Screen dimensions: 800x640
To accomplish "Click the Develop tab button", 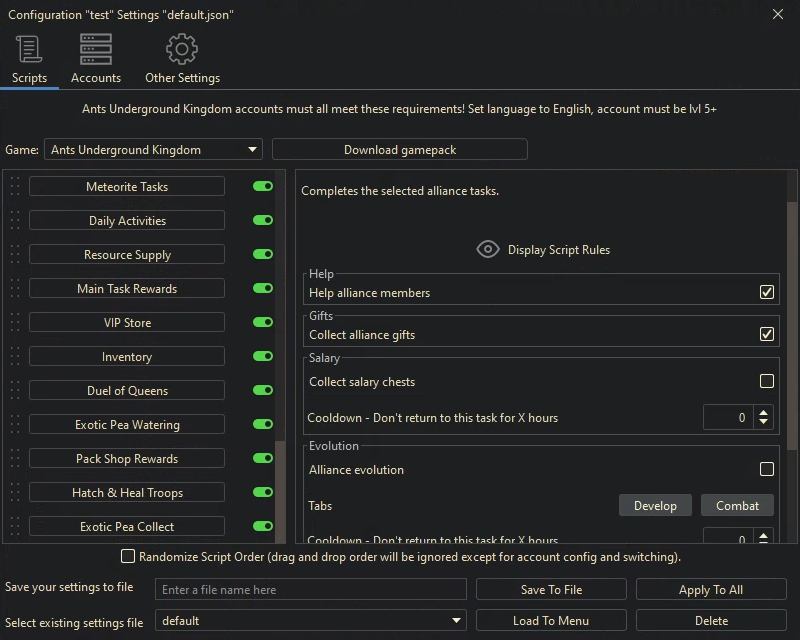I will coord(655,505).
